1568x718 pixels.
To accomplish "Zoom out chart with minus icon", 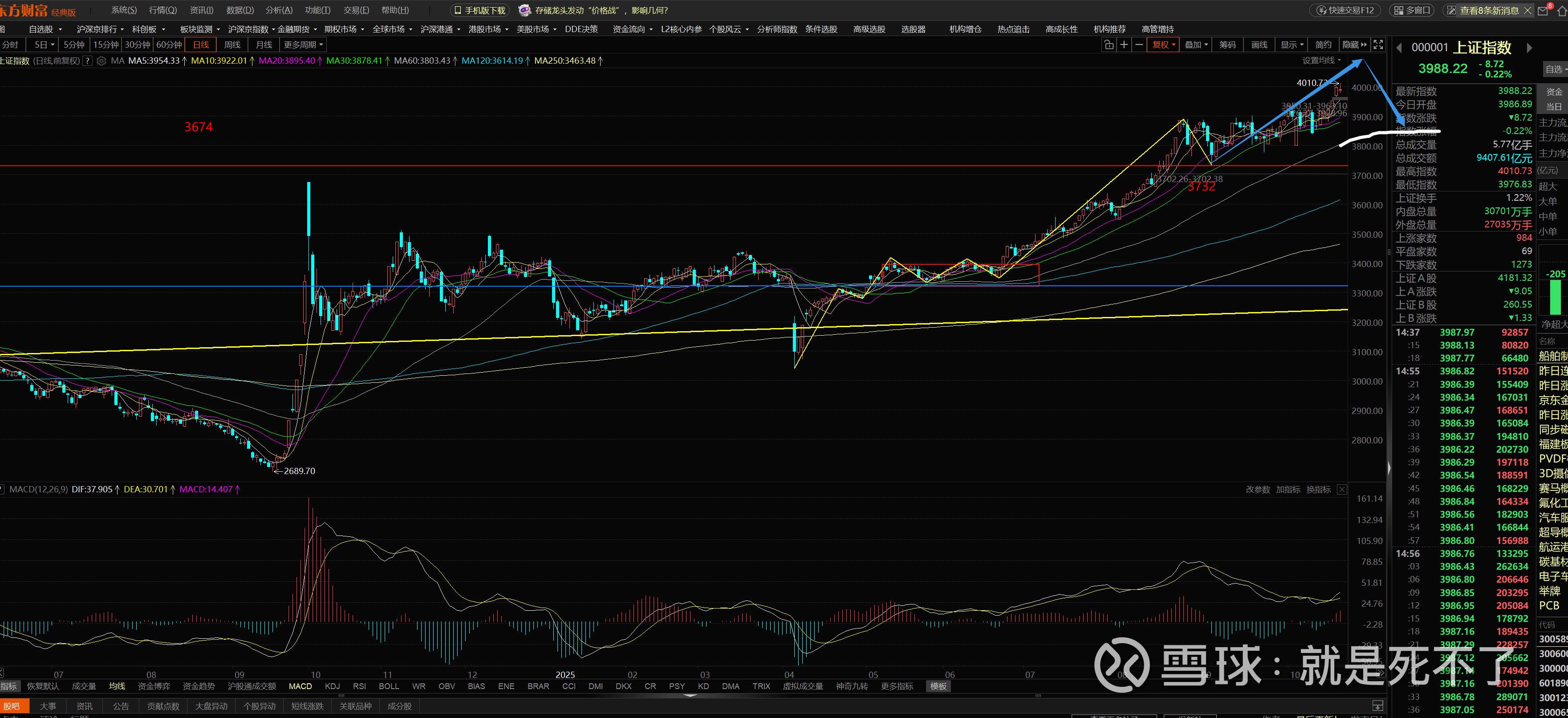I will click(x=1138, y=45).
